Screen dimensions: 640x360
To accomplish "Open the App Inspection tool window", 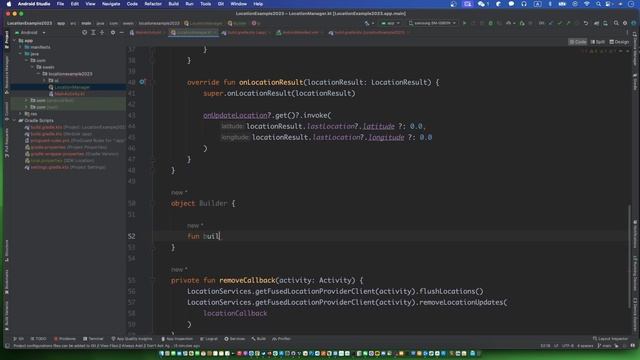I will tap(177, 339).
